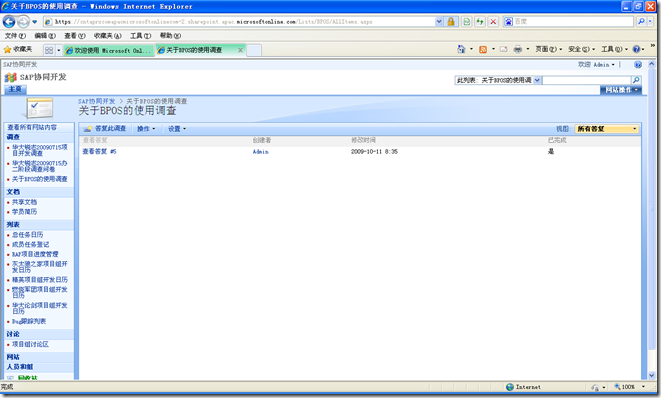Click the Admin creator link in row

coord(261,151)
